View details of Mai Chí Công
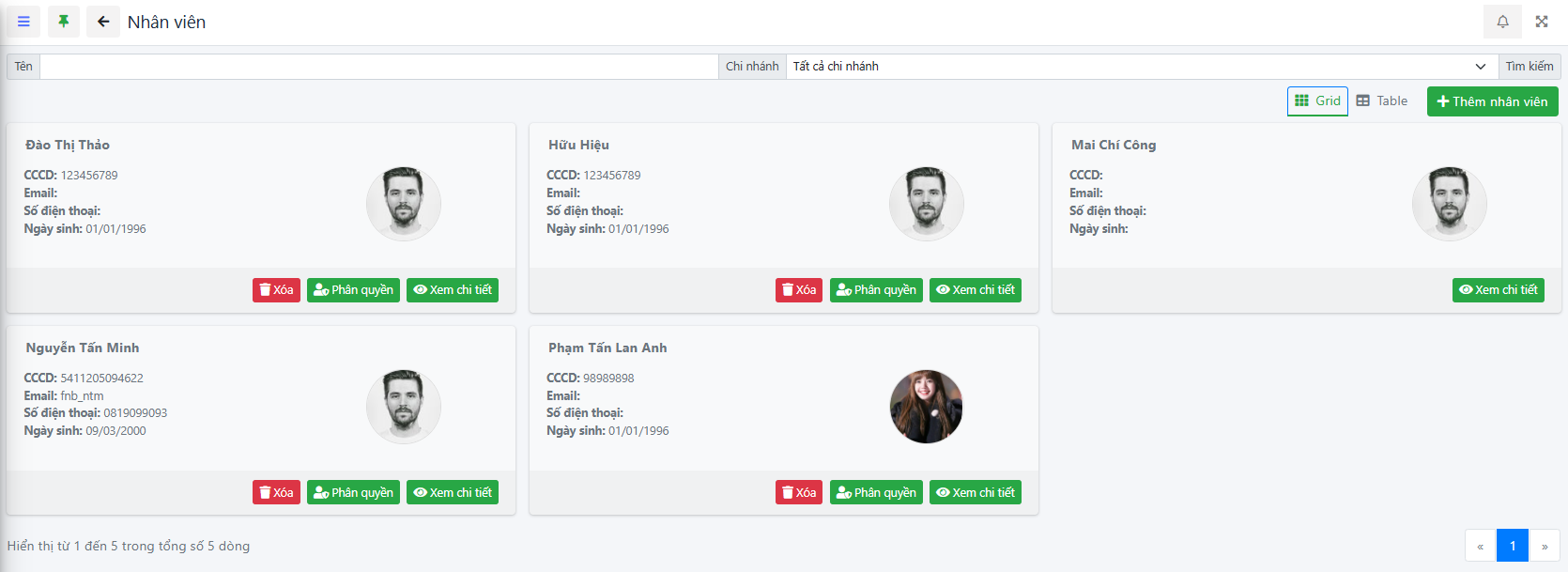Screen dimensions: 1568x572 coord(1499,290)
